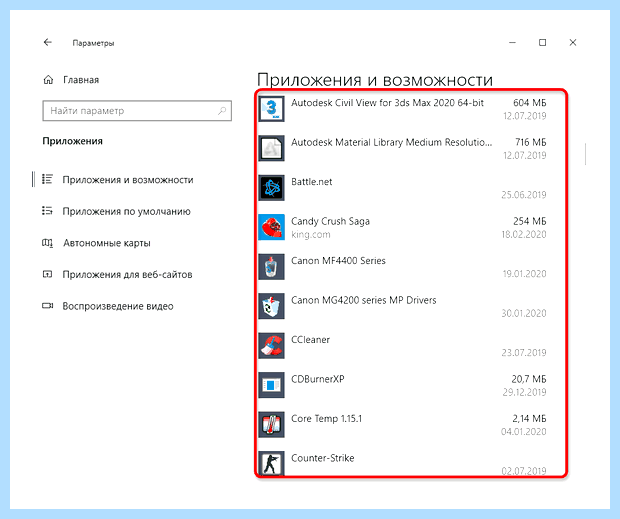
Task: Click the Candy Crush Saga app icon
Action: point(271,227)
